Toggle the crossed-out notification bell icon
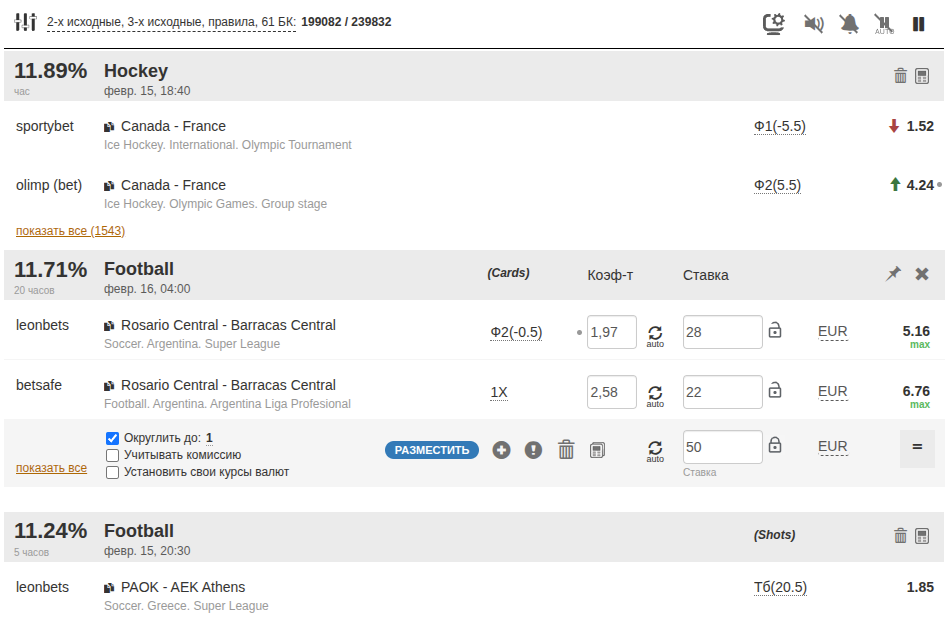The image size is (950, 617). point(849,23)
